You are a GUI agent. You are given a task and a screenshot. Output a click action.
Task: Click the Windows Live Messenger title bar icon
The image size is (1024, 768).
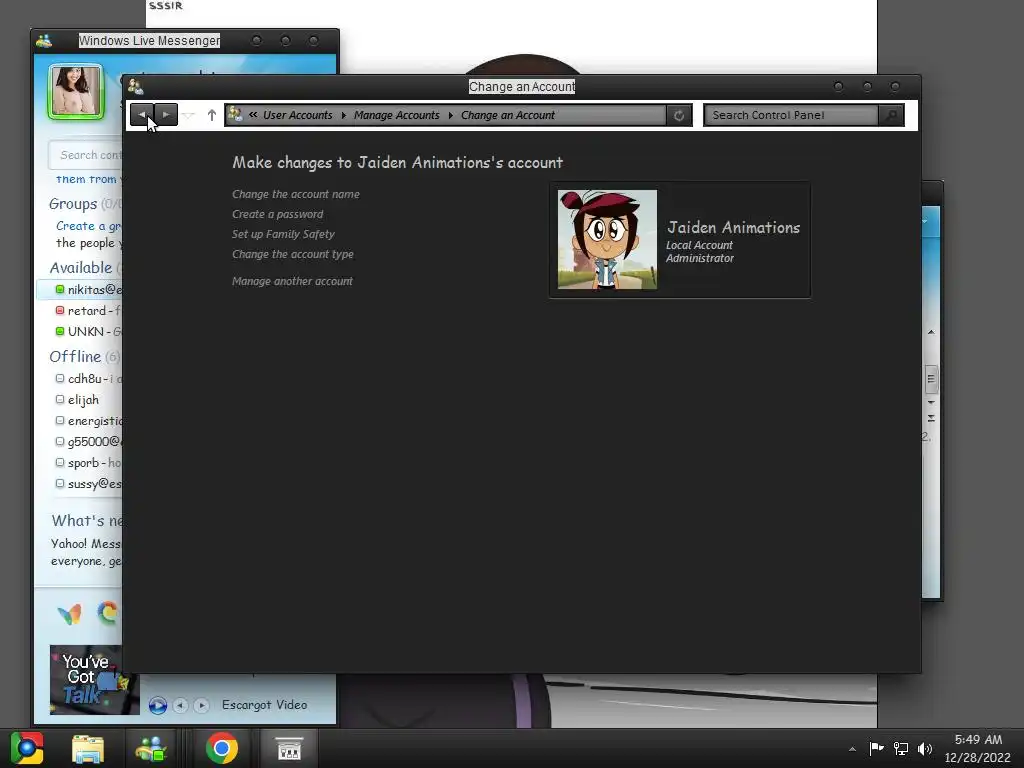click(44, 40)
